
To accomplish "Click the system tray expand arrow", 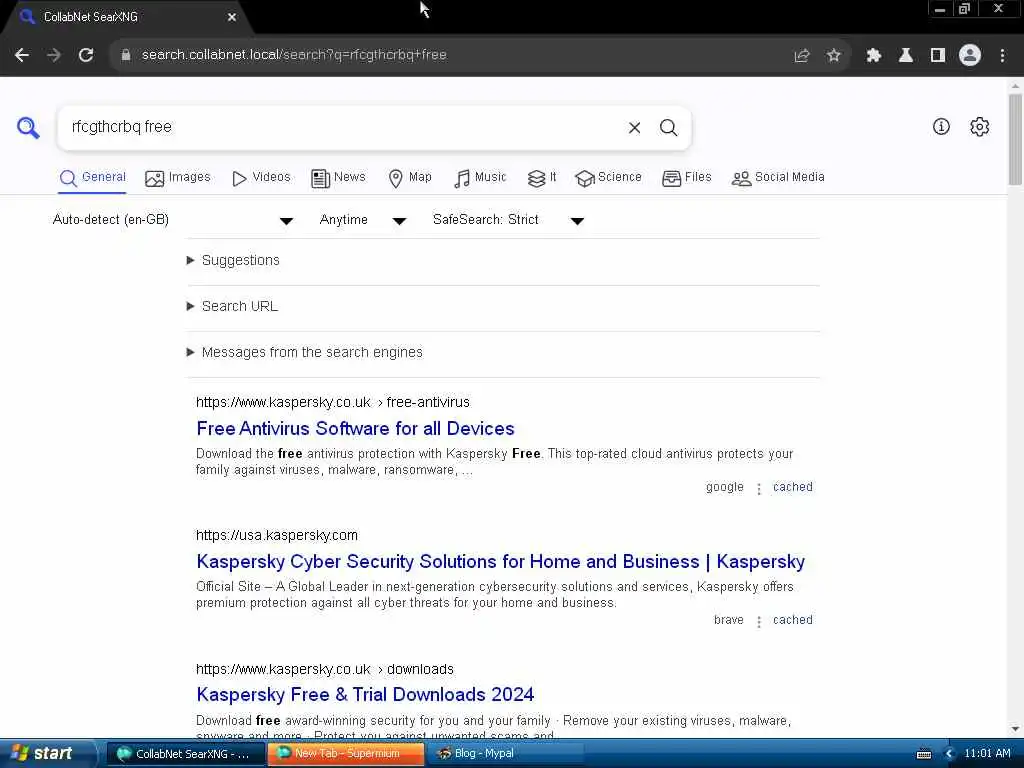I will tap(950, 754).
